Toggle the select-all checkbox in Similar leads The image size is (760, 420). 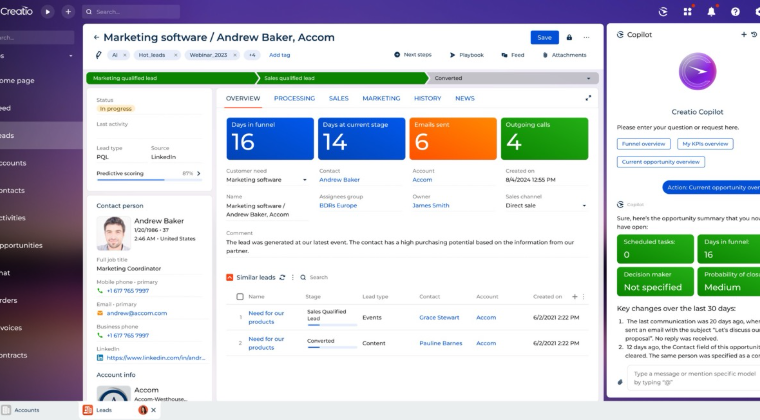239,296
